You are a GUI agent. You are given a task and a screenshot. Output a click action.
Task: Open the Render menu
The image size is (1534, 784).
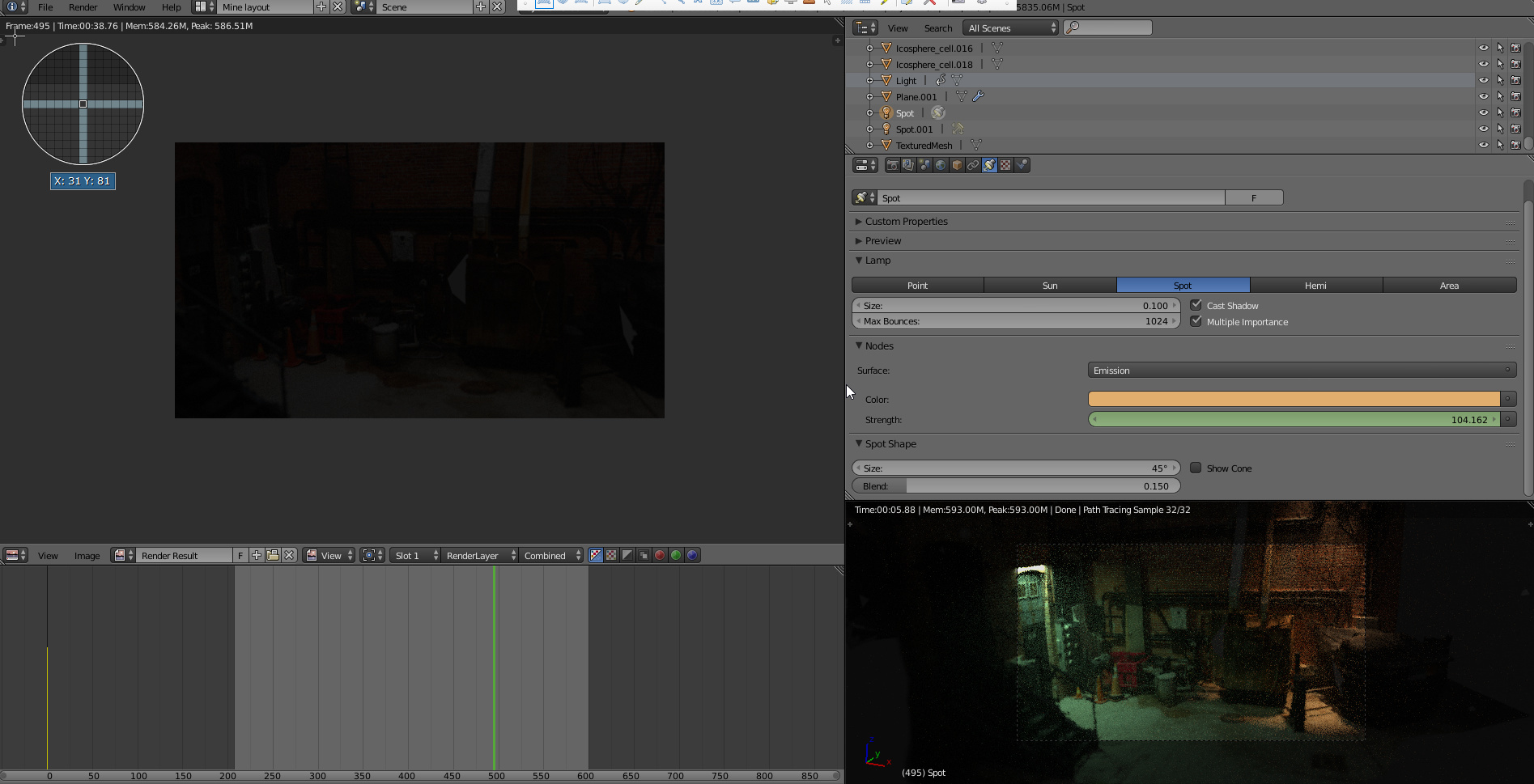(83, 7)
